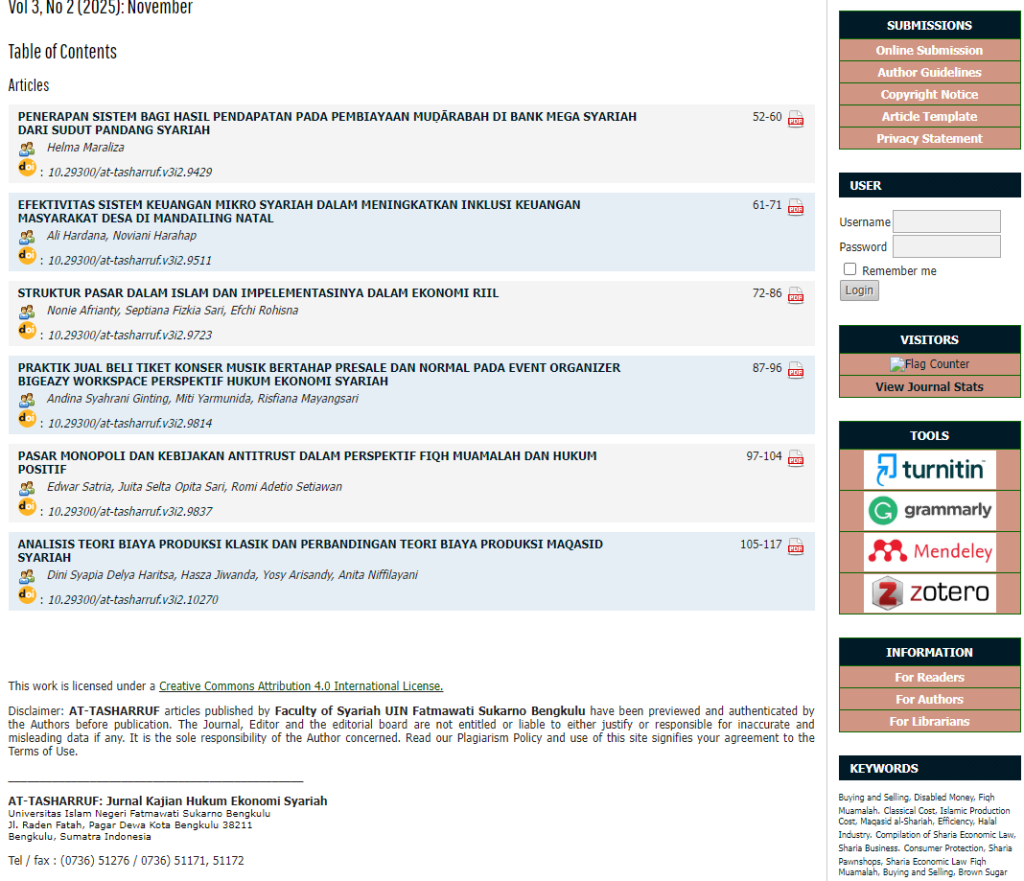Screen dimensions: 1024x881
Task: Open PDF icon for pages 61-71 article
Action: pyautogui.click(x=795, y=207)
